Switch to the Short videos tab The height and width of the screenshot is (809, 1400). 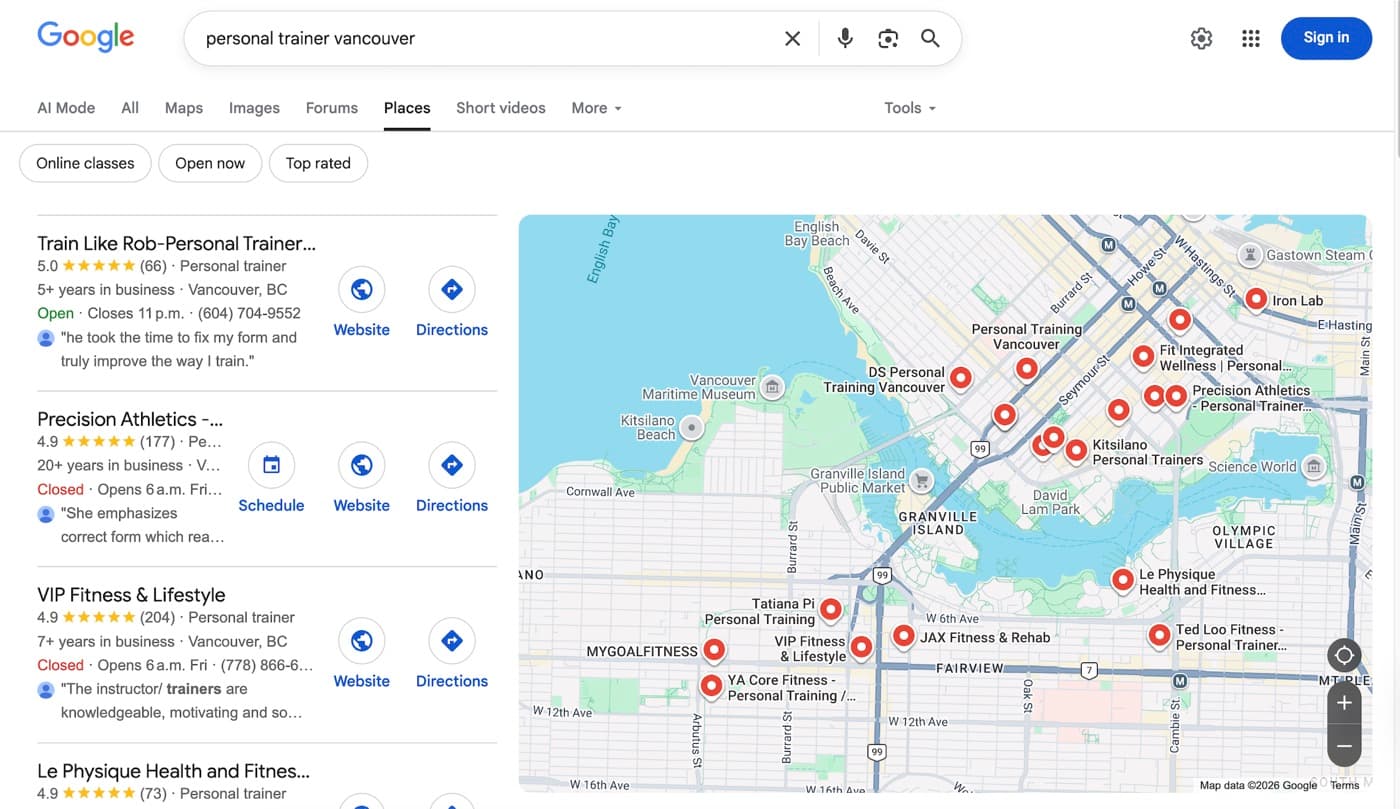tap(501, 108)
